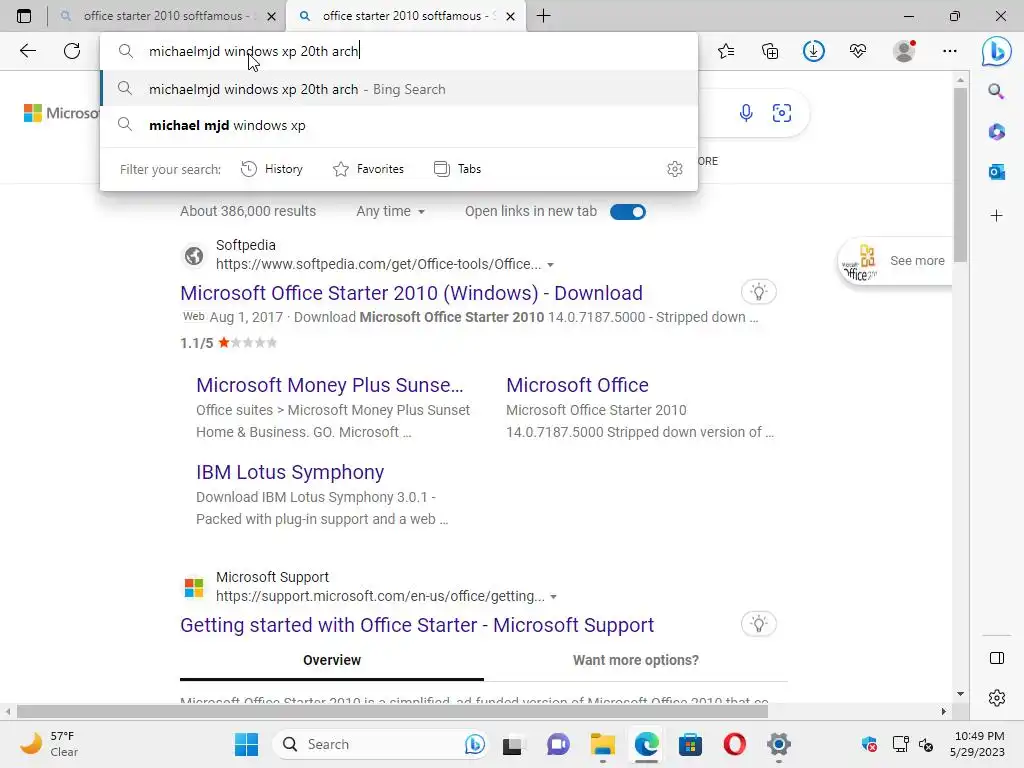This screenshot has height=768, width=1024.
Task: Click the horizontal page scrollbar thumb
Action: (392, 711)
